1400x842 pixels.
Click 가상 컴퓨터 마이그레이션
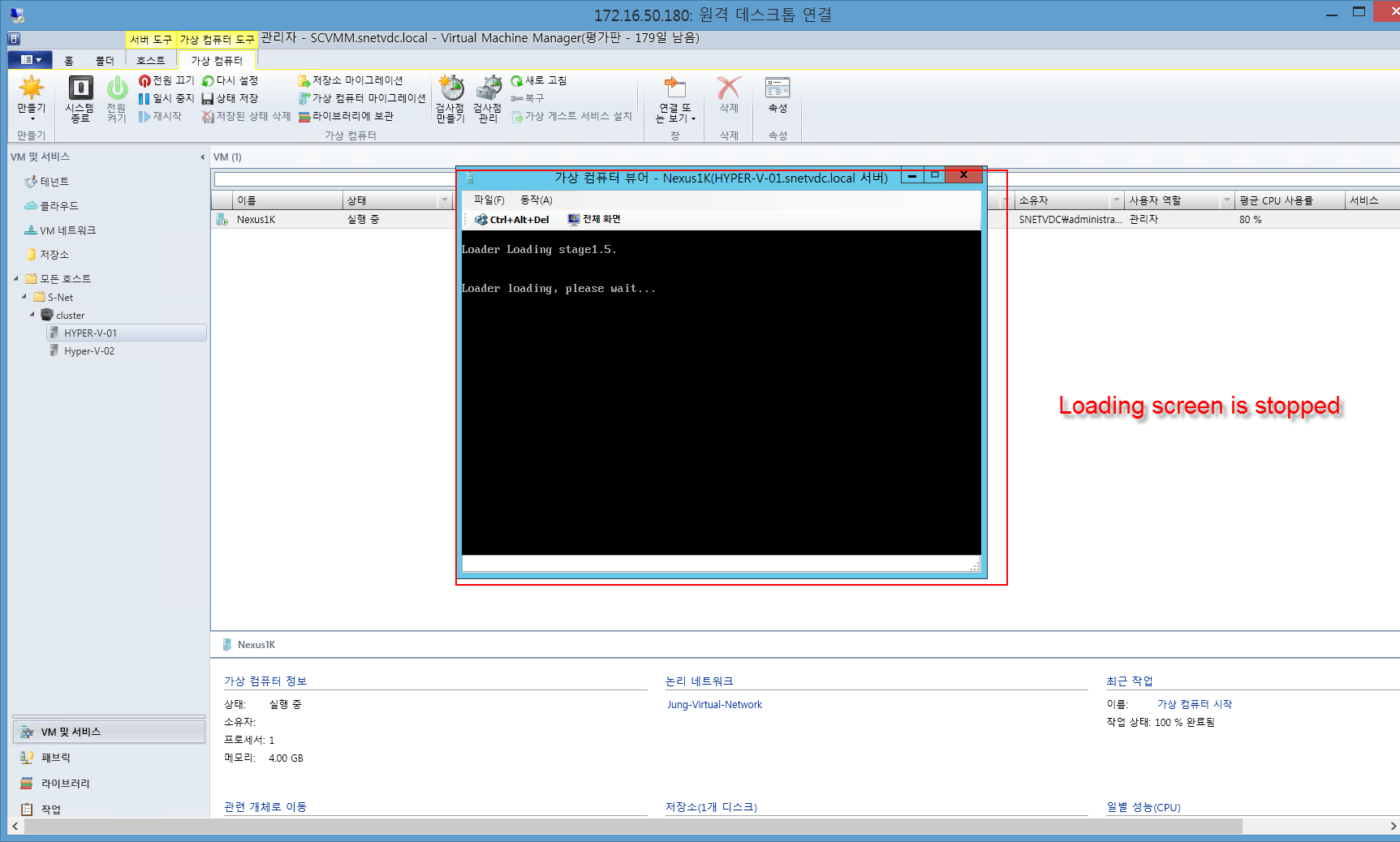tap(362, 98)
